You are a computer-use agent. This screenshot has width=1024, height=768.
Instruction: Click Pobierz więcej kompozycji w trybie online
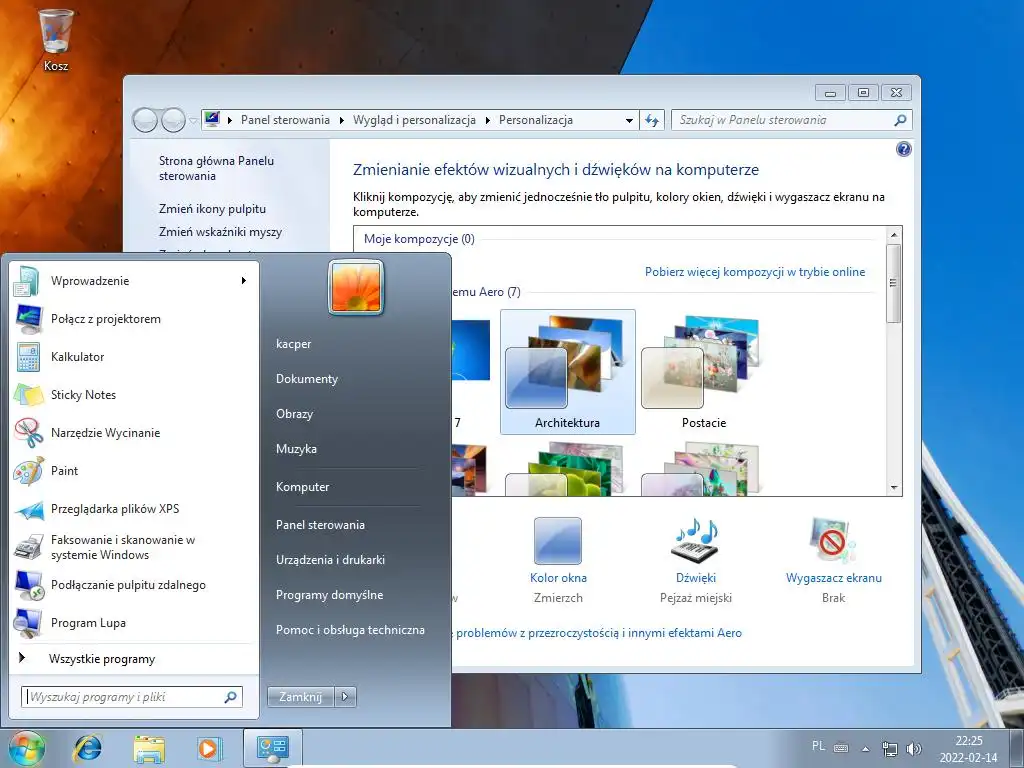click(755, 272)
